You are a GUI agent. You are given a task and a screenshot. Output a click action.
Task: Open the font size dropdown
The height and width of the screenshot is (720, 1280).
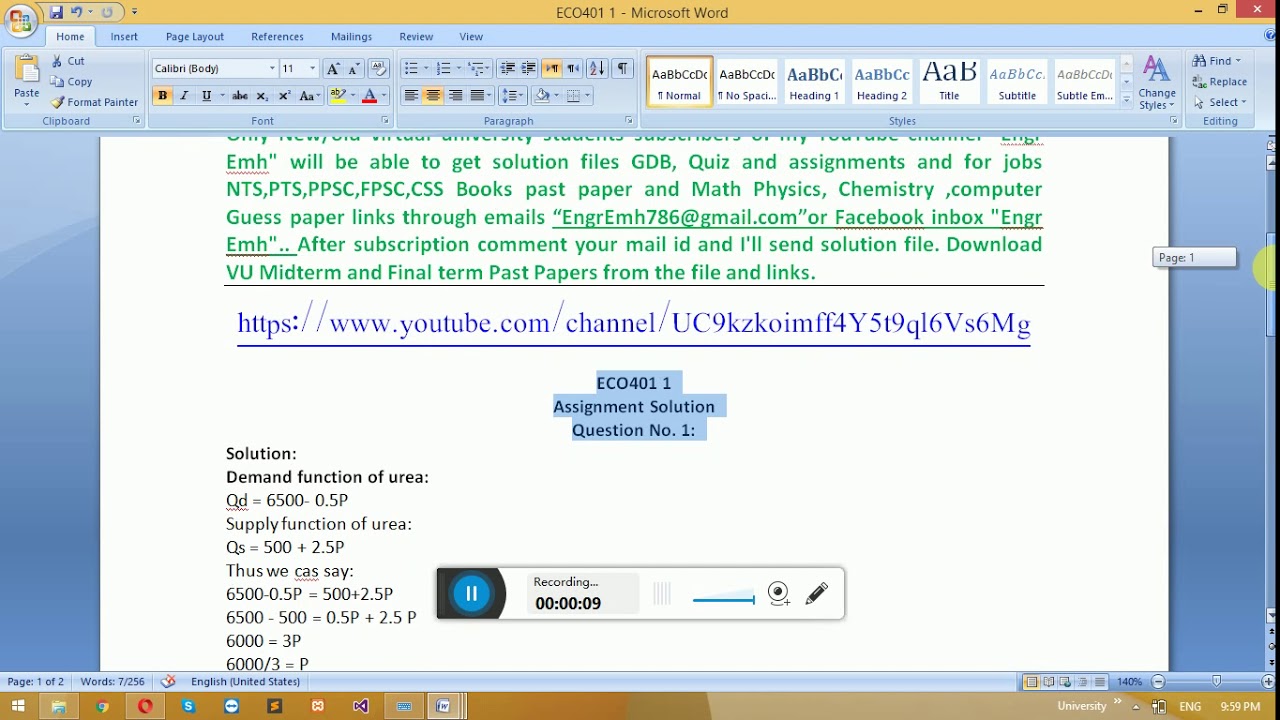pos(312,68)
